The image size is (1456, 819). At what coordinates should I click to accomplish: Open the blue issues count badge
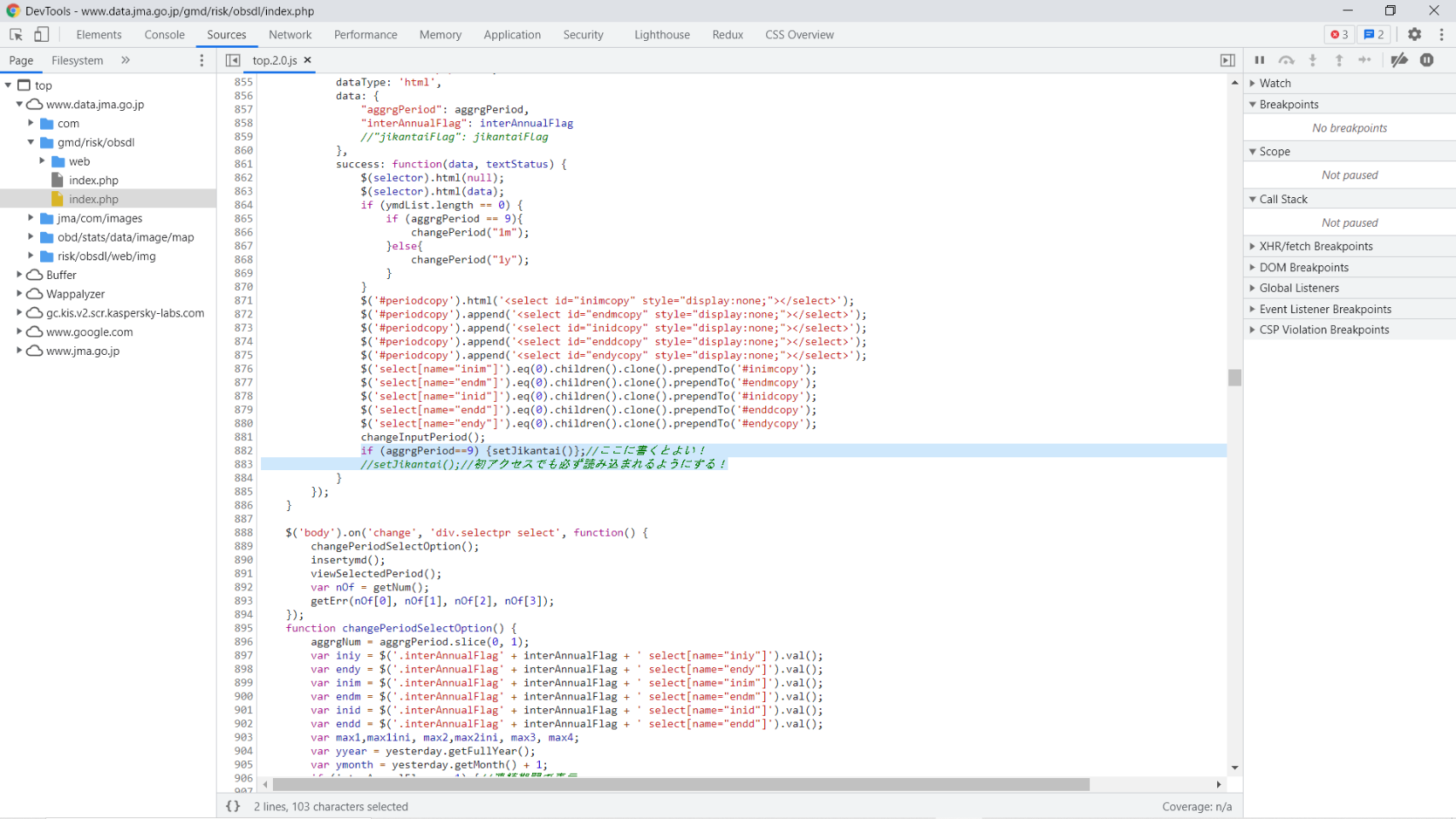pos(1373,35)
